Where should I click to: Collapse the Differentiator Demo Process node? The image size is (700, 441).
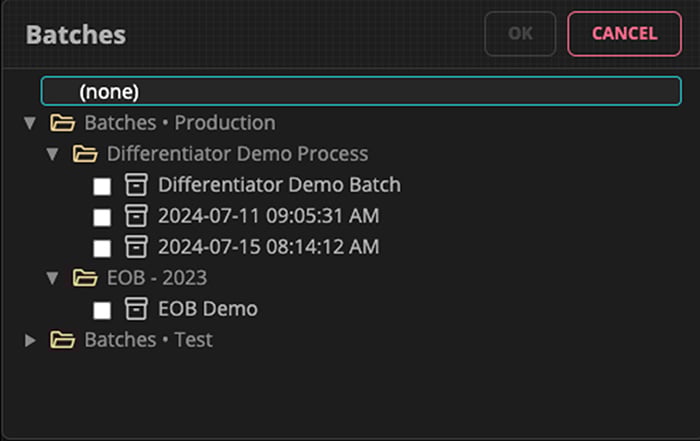coord(53,154)
